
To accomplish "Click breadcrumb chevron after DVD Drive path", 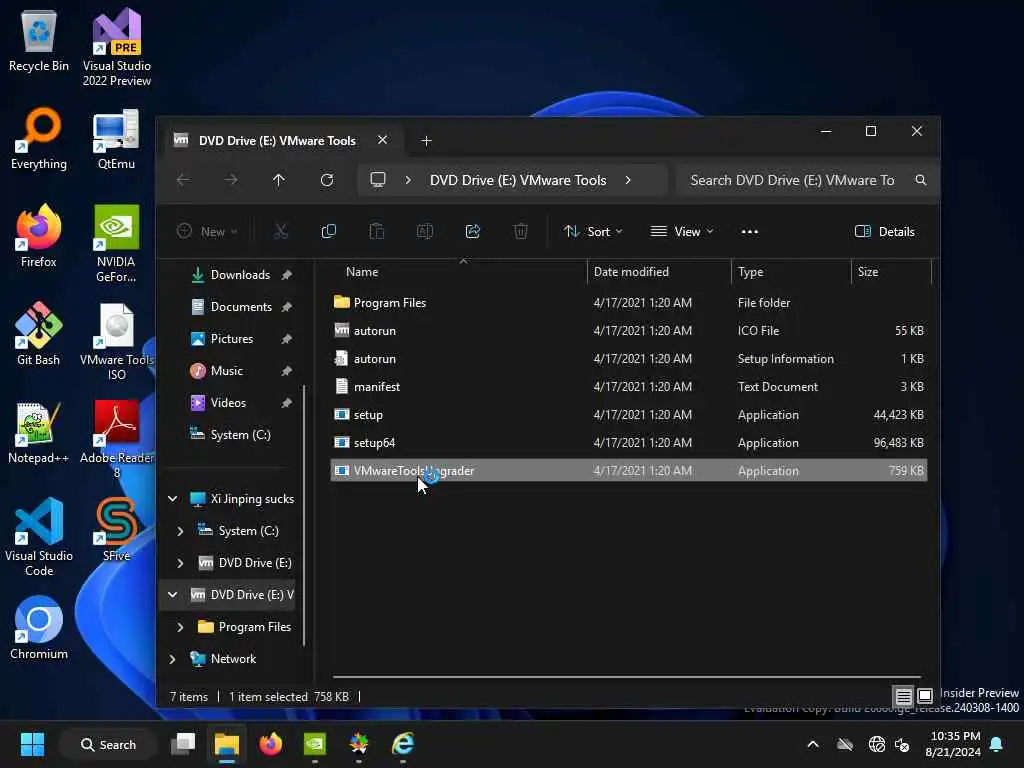I will click(x=628, y=180).
